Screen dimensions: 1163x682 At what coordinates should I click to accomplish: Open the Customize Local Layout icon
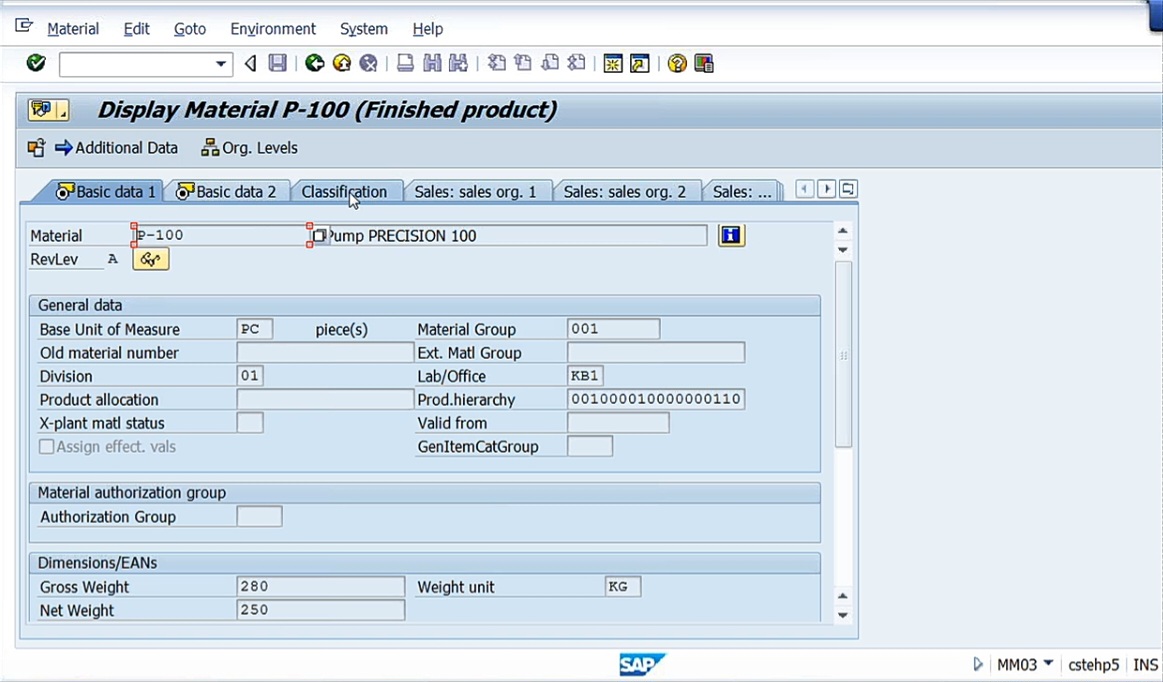coord(704,64)
